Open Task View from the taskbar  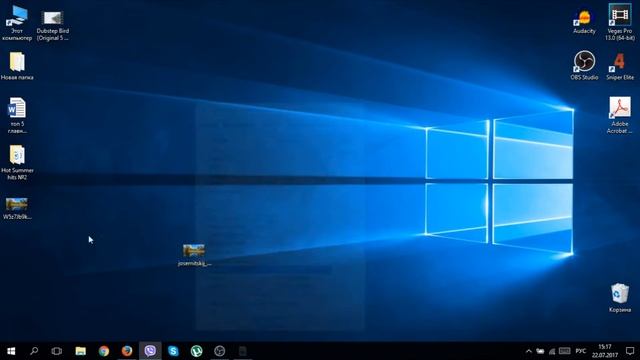(x=57, y=351)
